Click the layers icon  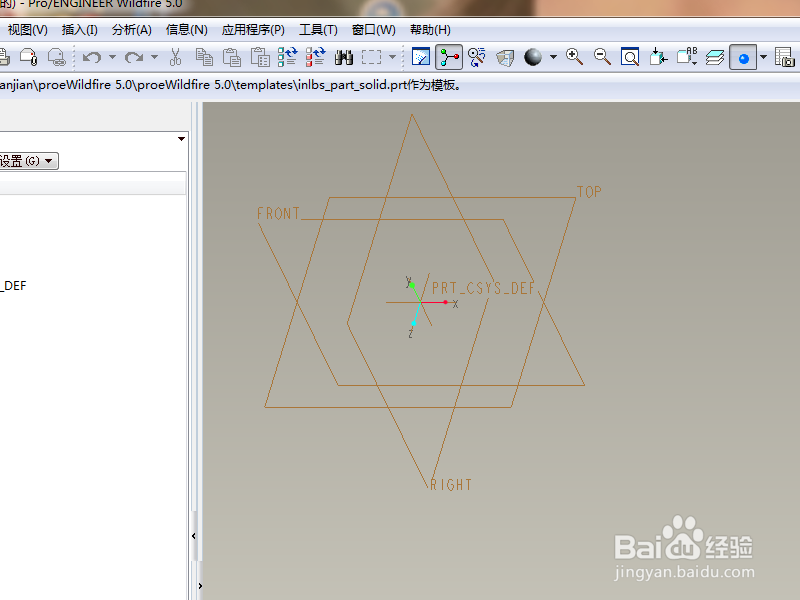pos(715,57)
